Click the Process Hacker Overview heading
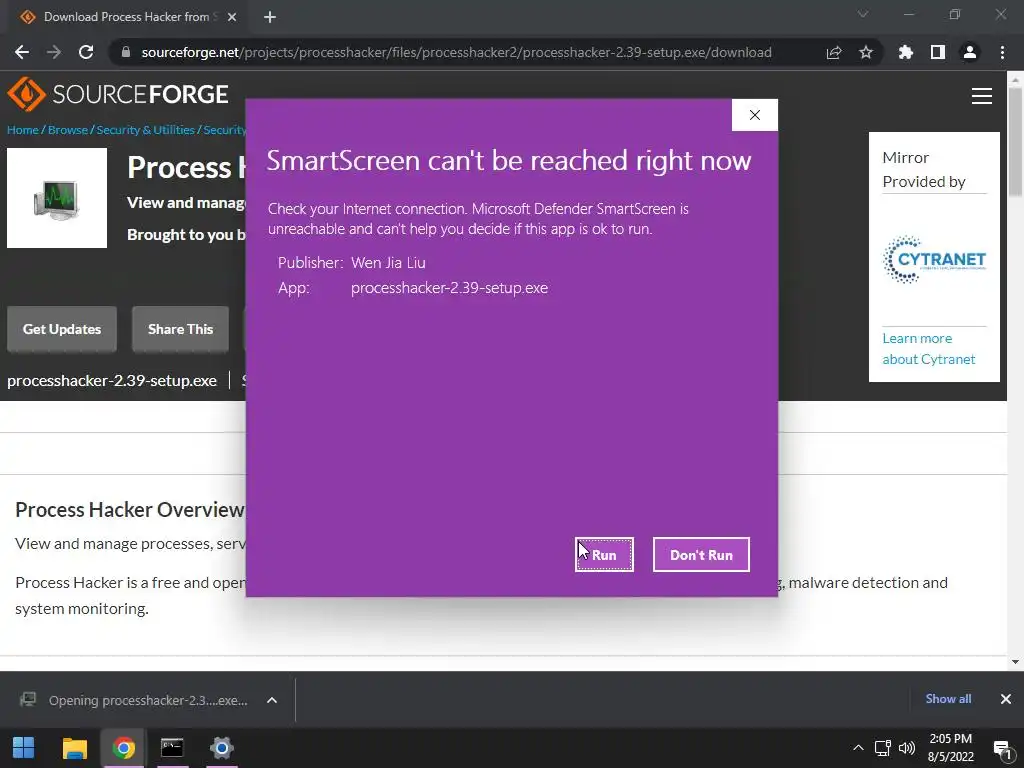Viewport: 1024px width, 768px height. pos(129,509)
